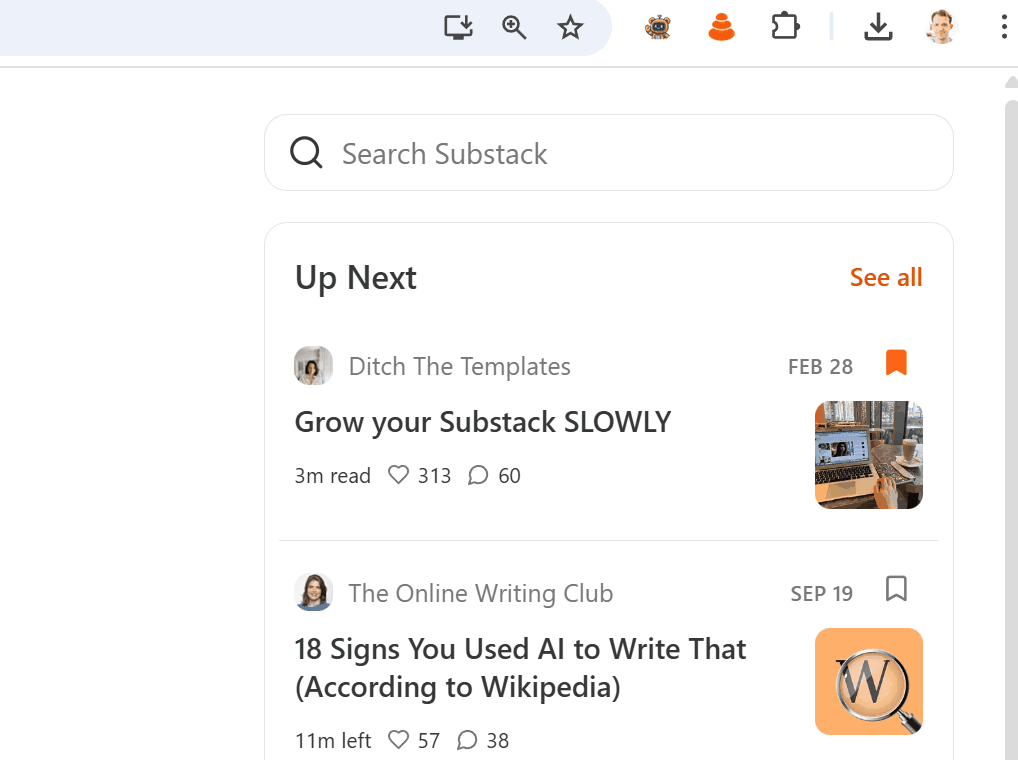Screen dimensions: 1018x760
Task: Open the Chrome three-dot menu
Action: (x=1004, y=27)
